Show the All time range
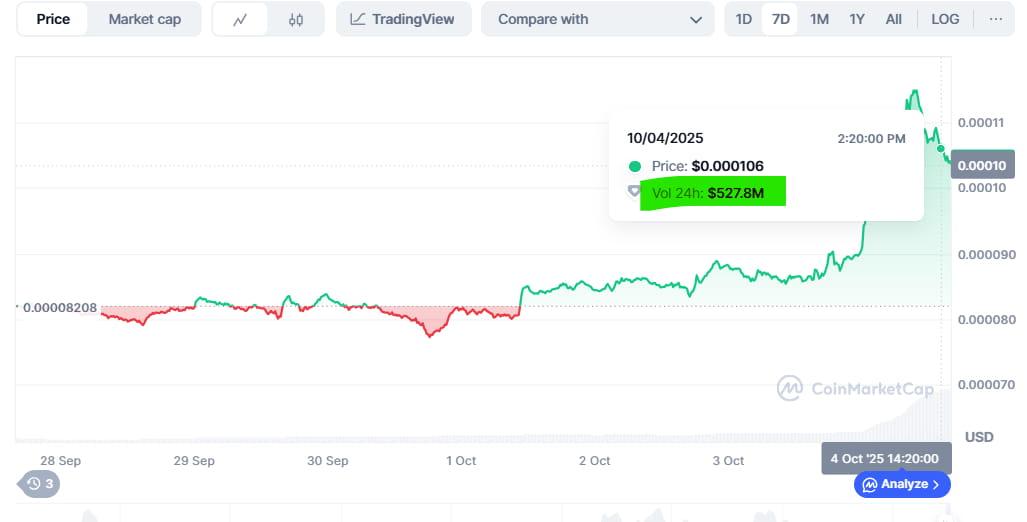Screen dimensions: 1027x522 click(x=894, y=19)
